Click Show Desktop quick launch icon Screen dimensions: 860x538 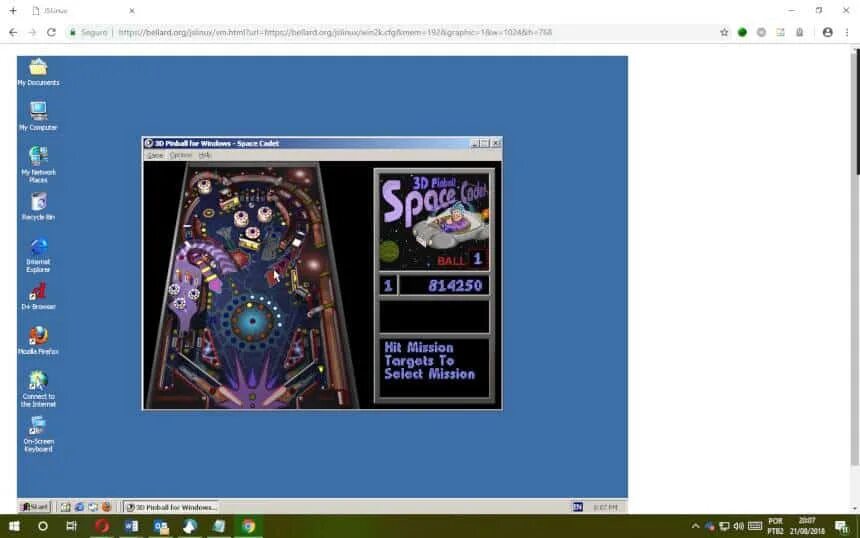(65, 507)
